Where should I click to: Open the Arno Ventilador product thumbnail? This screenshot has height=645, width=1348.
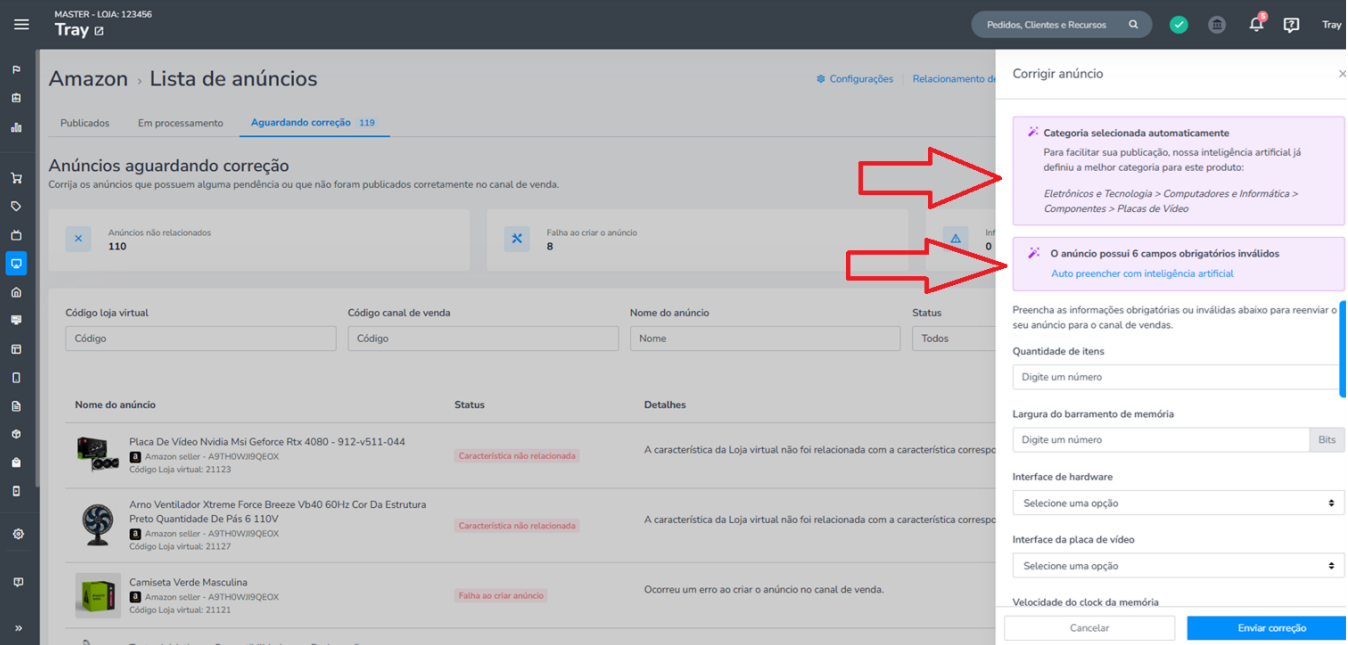coord(98,524)
